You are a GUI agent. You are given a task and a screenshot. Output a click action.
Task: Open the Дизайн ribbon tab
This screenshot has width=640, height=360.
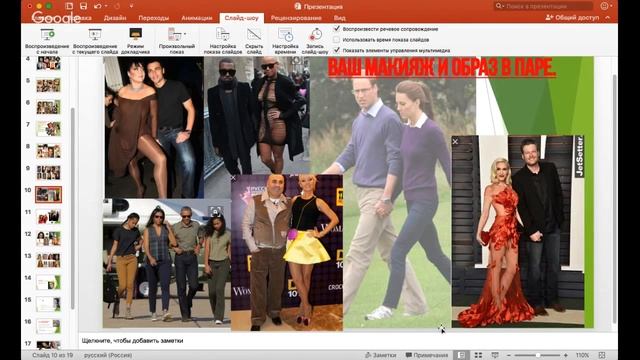[x=115, y=18]
